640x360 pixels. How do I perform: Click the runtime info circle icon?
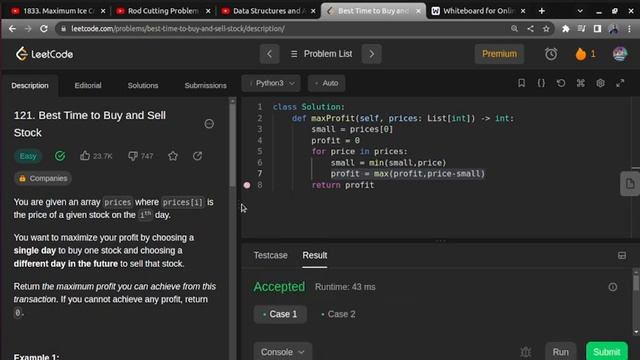613,287
